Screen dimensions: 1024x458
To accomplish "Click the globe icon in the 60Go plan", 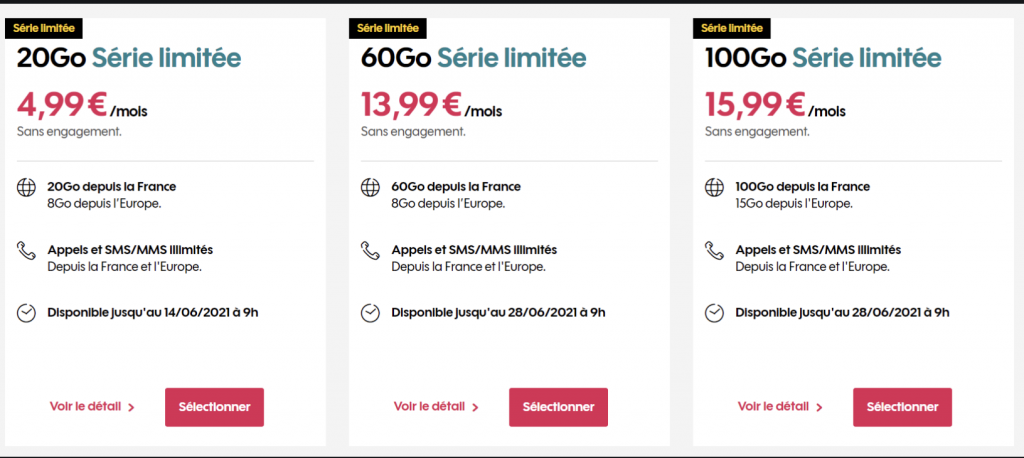I will pos(370,187).
